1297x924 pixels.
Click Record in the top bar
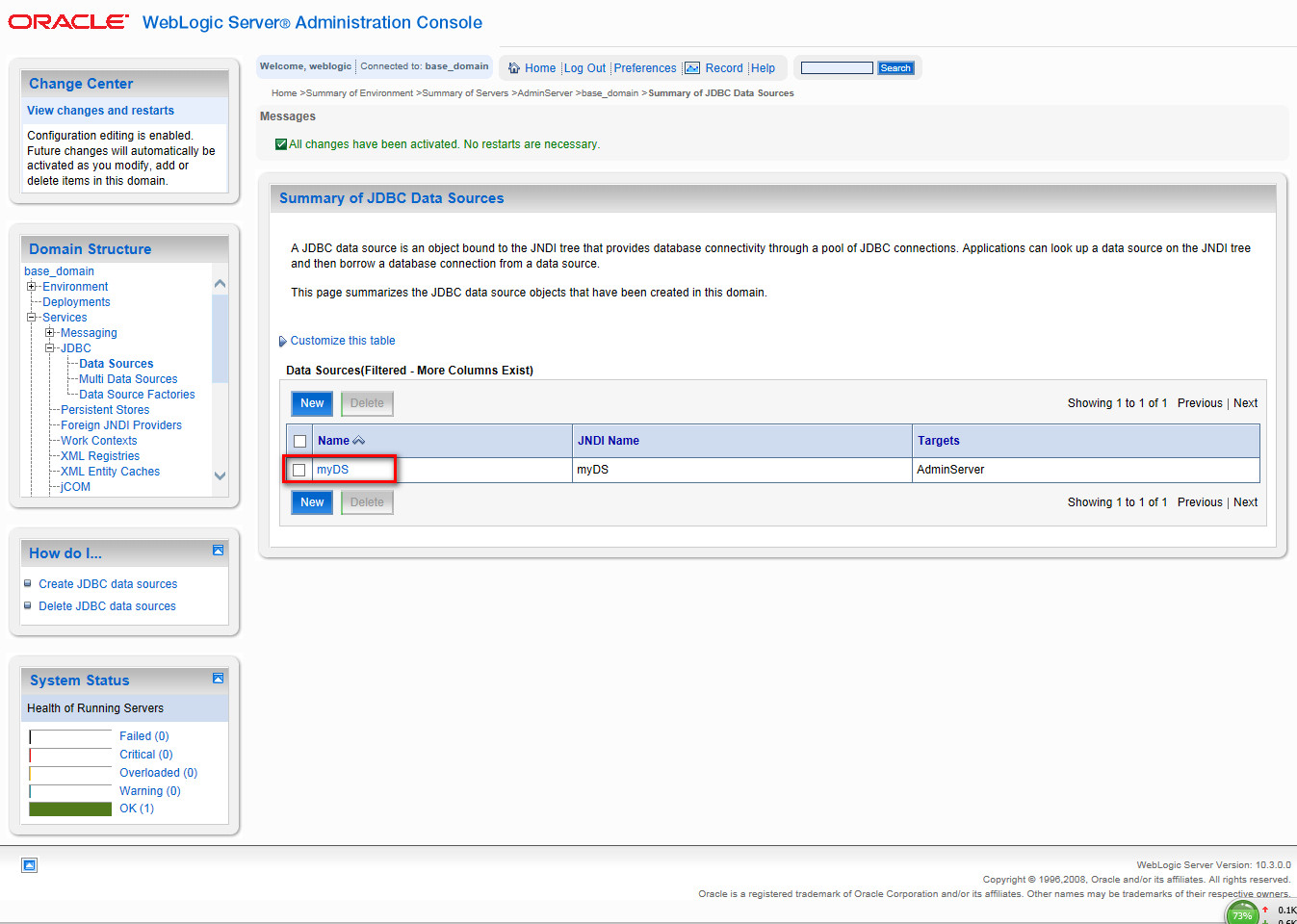click(724, 68)
